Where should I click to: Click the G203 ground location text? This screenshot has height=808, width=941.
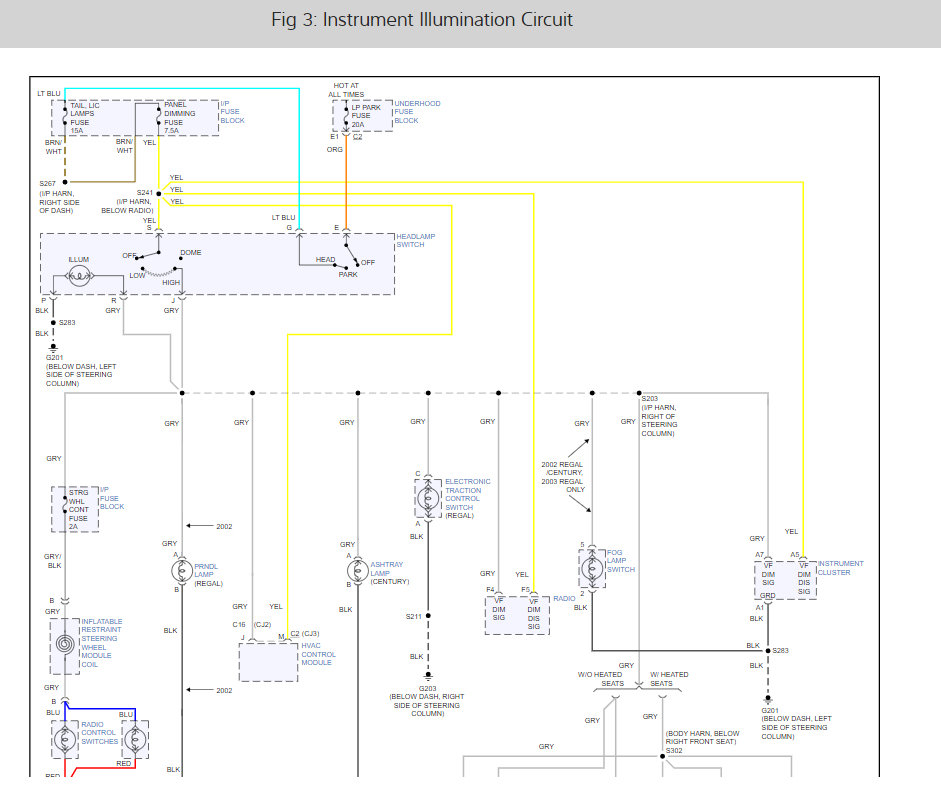click(x=427, y=705)
